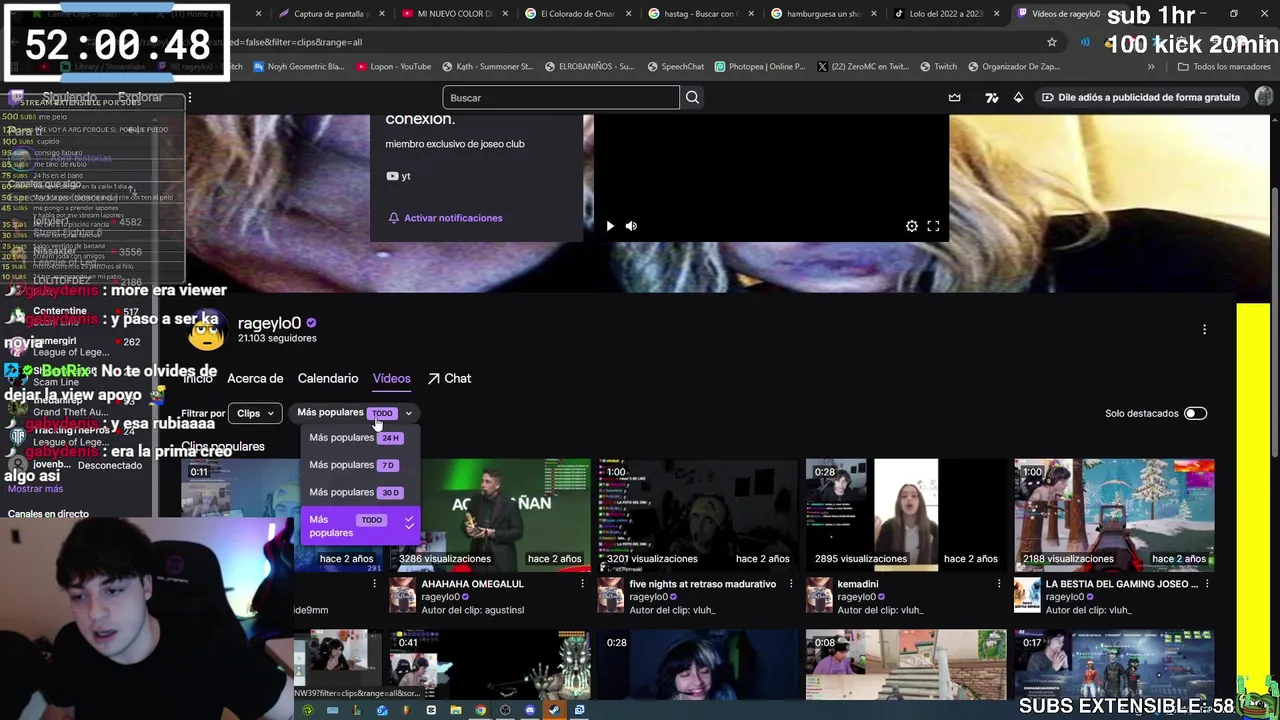
Task: Click the search magnifier button
Action: coord(692,98)
